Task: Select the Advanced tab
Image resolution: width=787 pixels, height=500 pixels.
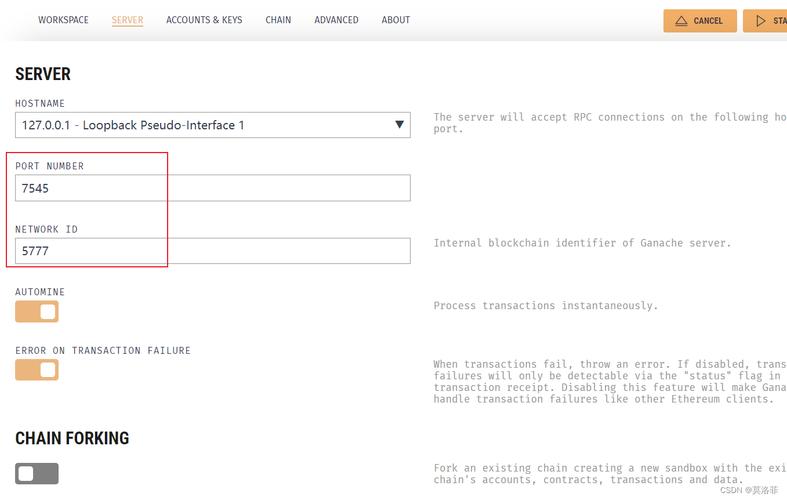Action: [336, 20]
